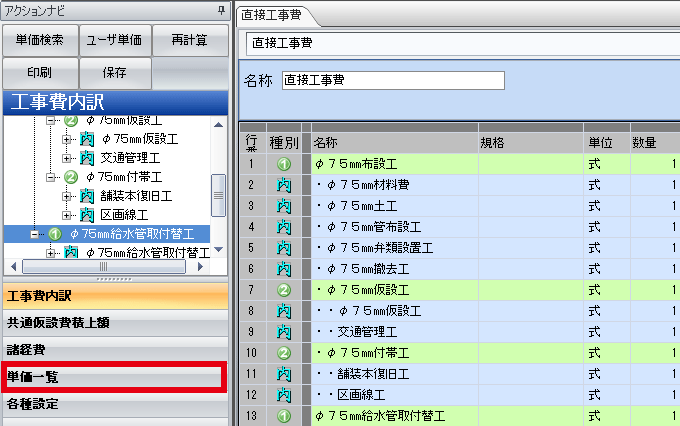Expand the 区画線工 tree node
680x426 pixels.
[x=67, y=214]
